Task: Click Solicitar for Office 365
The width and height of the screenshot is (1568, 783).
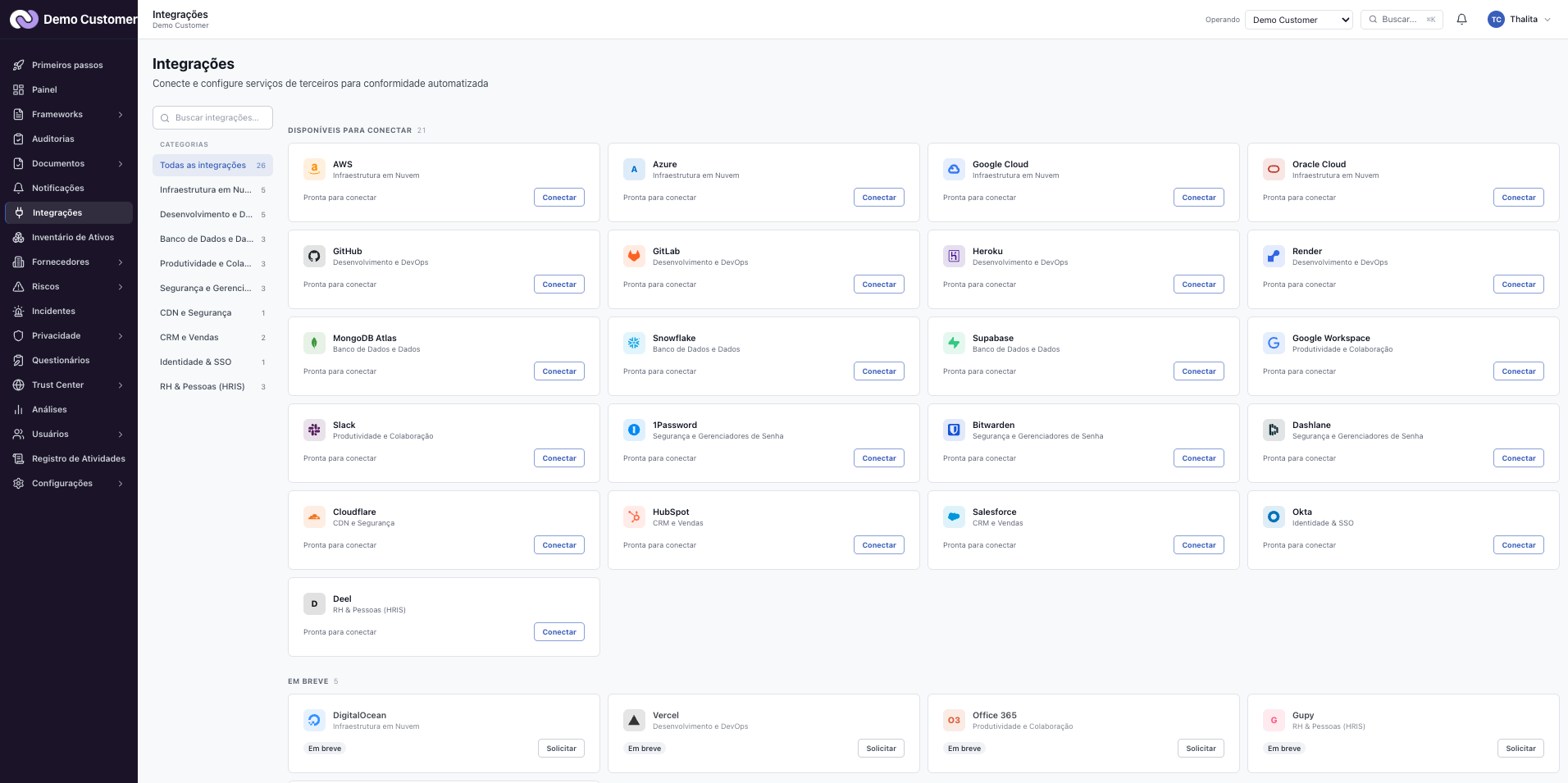Action: [x=1201, y=749]
